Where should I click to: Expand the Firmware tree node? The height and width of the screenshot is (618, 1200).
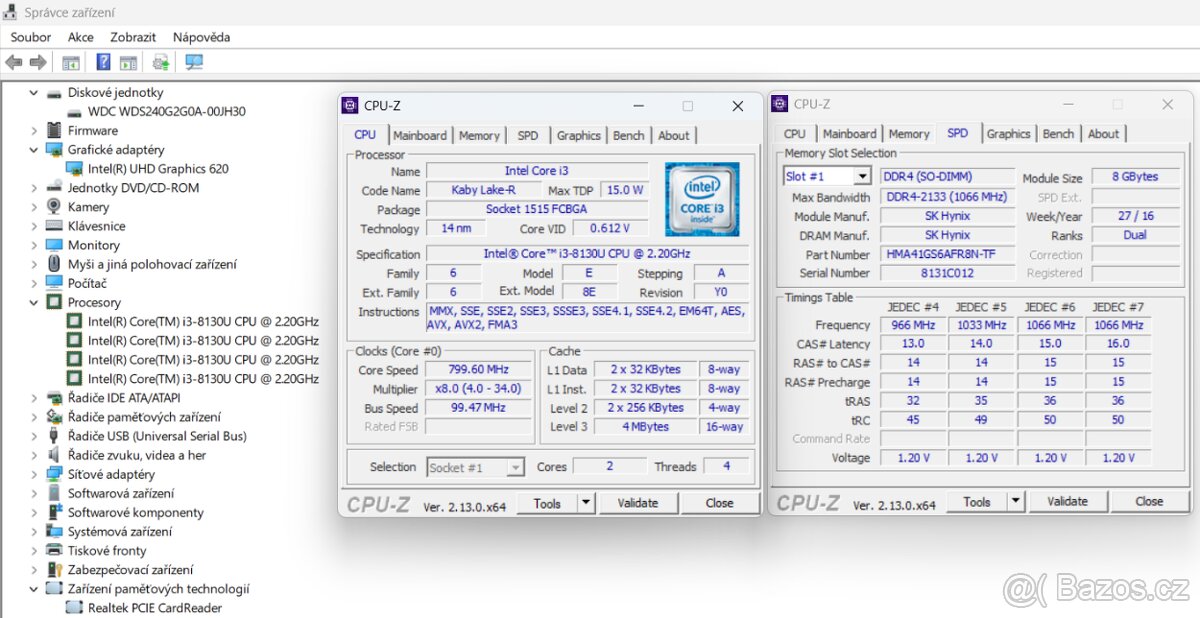[x=34, y=131]
